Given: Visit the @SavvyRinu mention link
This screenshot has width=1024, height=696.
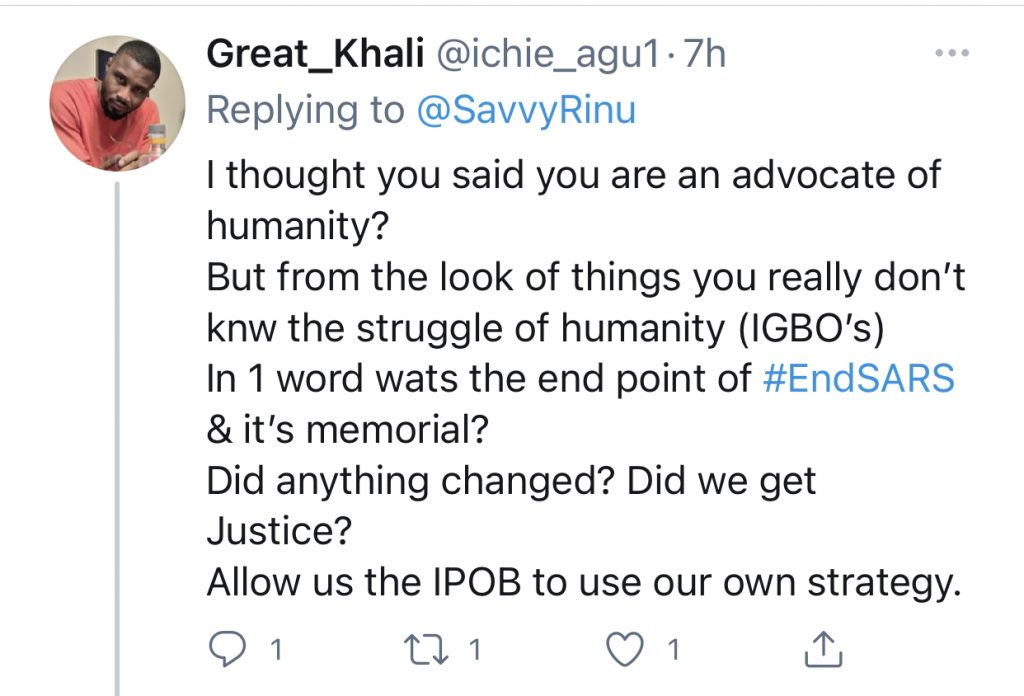Looking at the screenshot, I should coord(526,110).
